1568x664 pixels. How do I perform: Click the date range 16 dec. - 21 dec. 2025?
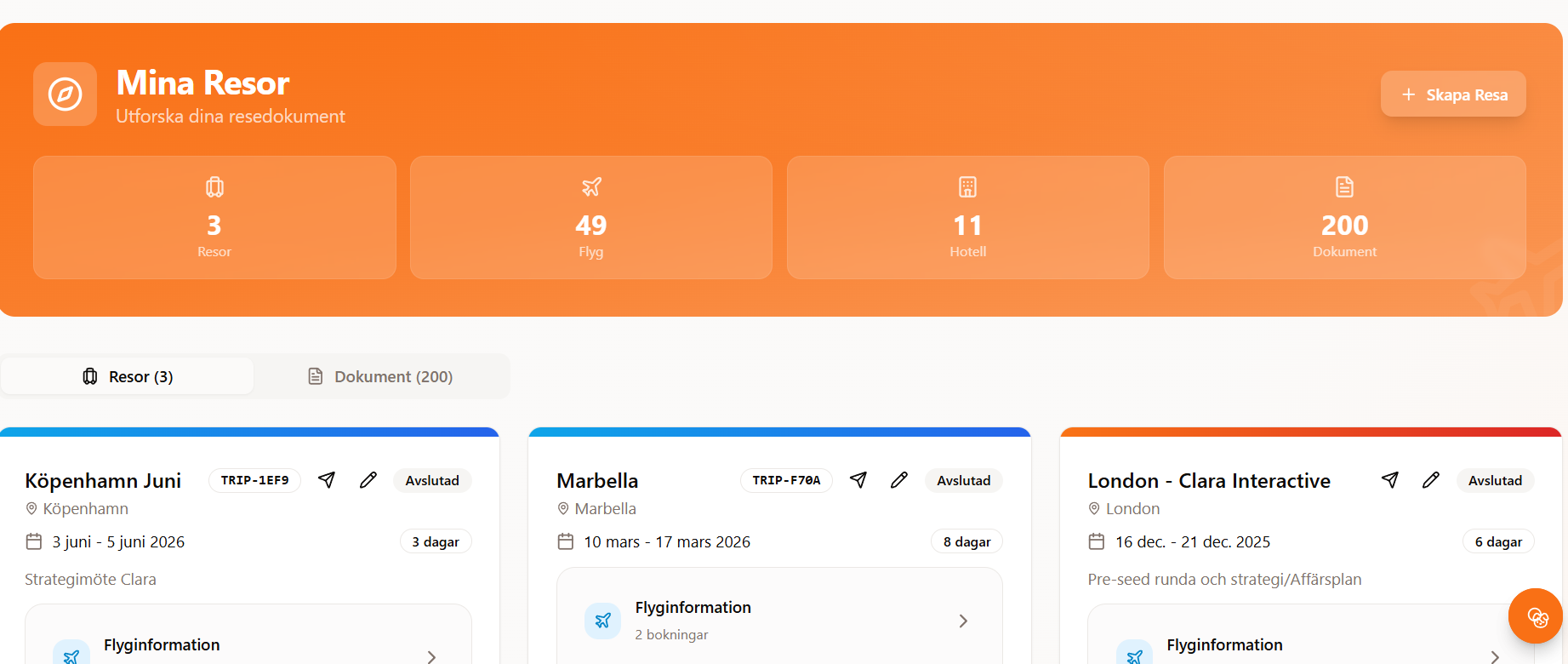coord(1193,541)
